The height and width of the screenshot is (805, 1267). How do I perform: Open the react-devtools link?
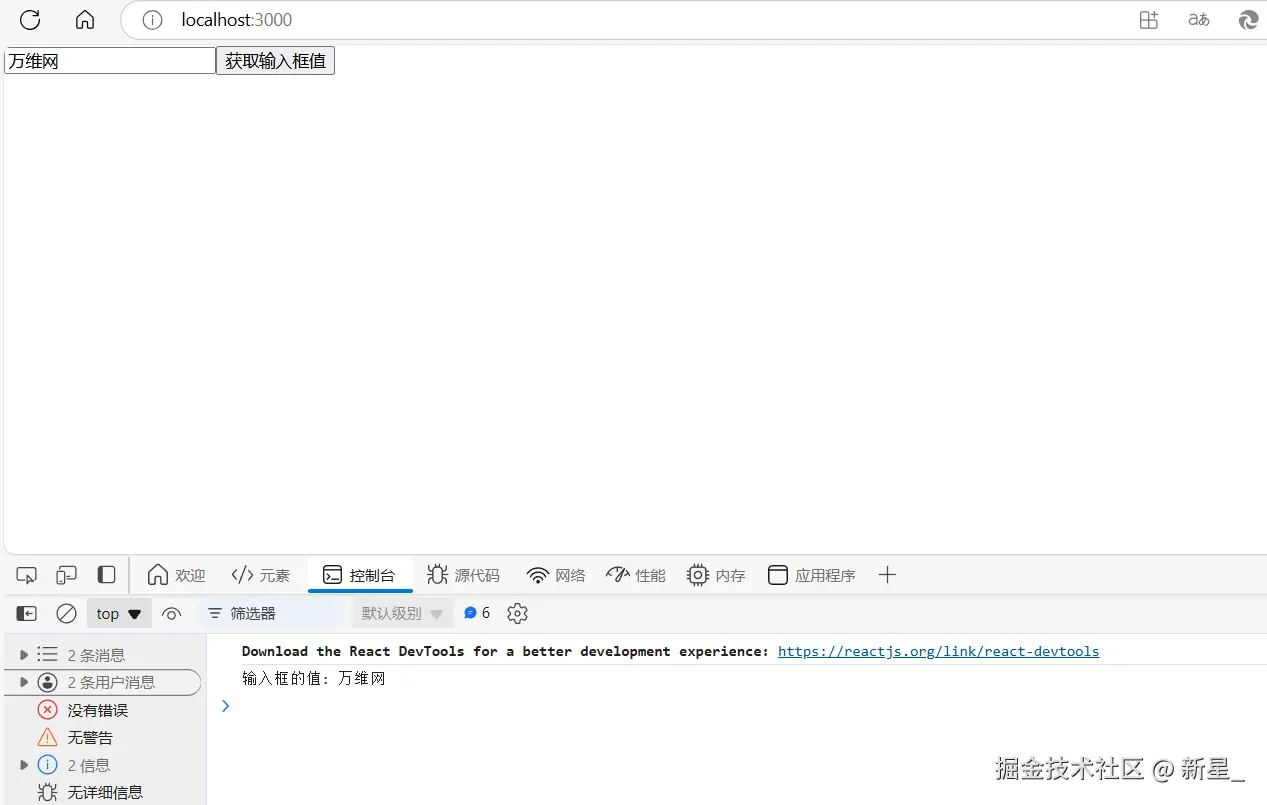pos(938,651)
